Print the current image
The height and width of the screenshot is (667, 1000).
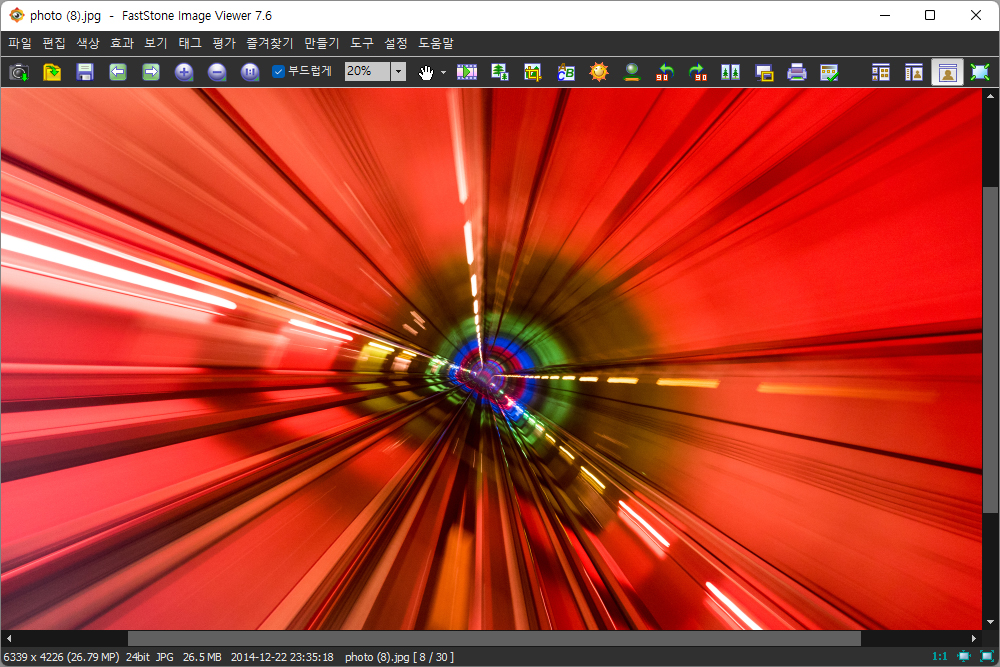click(x=797, y=72)
